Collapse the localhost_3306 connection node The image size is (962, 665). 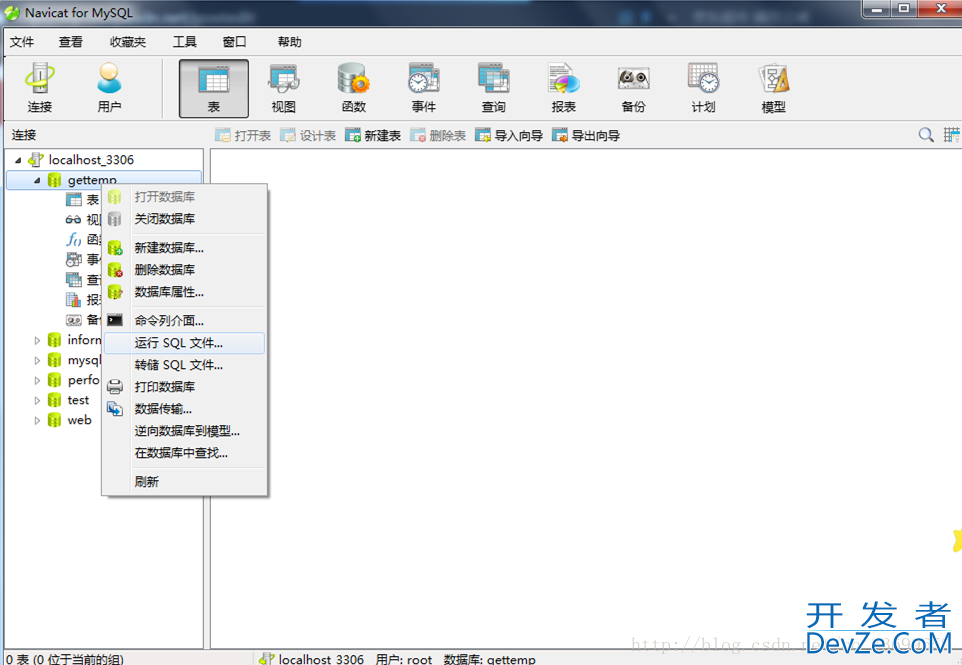point(18,160)
